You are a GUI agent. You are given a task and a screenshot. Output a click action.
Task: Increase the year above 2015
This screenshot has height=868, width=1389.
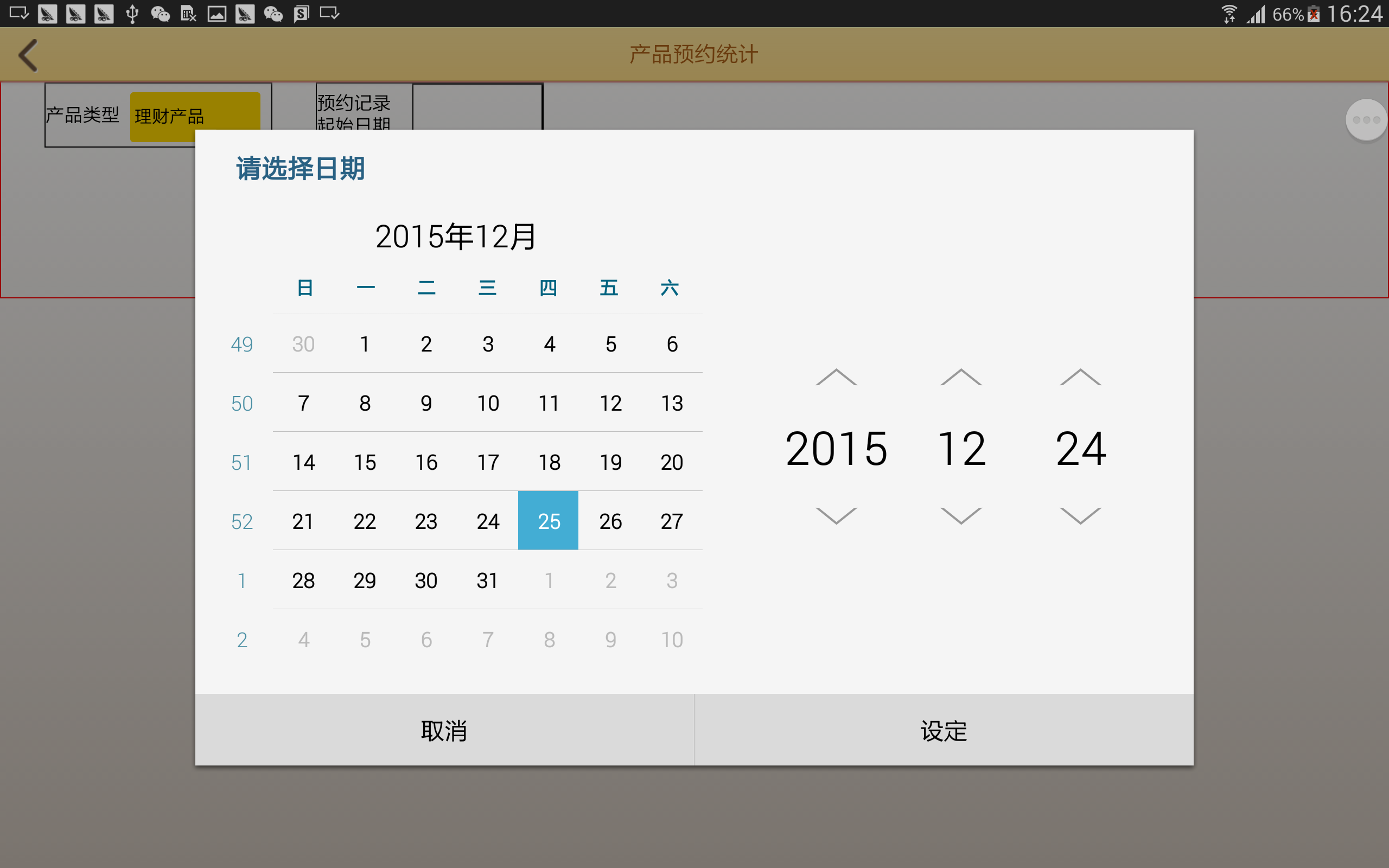(x=836, y=376)
